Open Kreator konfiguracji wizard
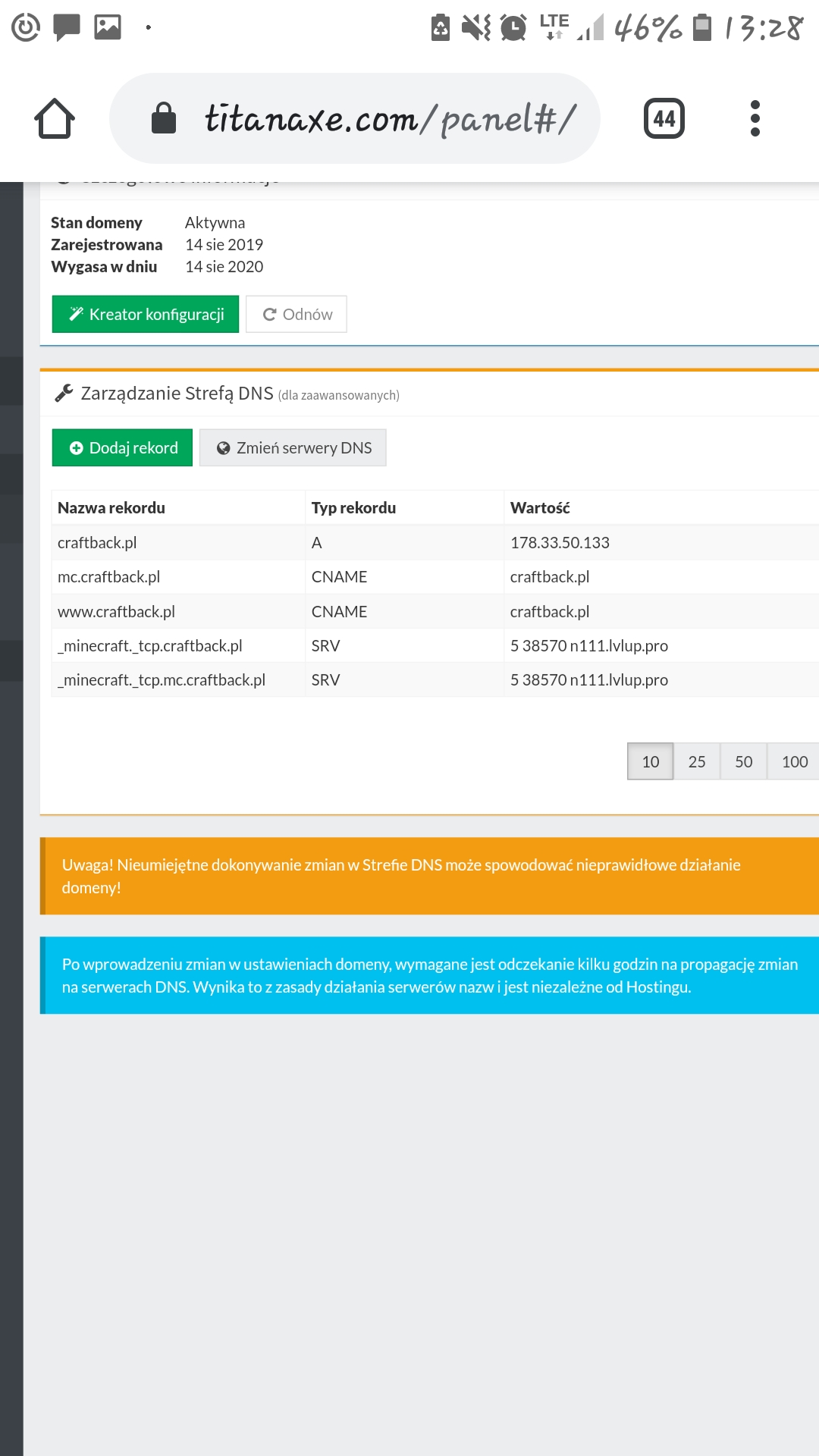Image resolution: width=819 pixels, height=1456 pixels. click(146, 314)
